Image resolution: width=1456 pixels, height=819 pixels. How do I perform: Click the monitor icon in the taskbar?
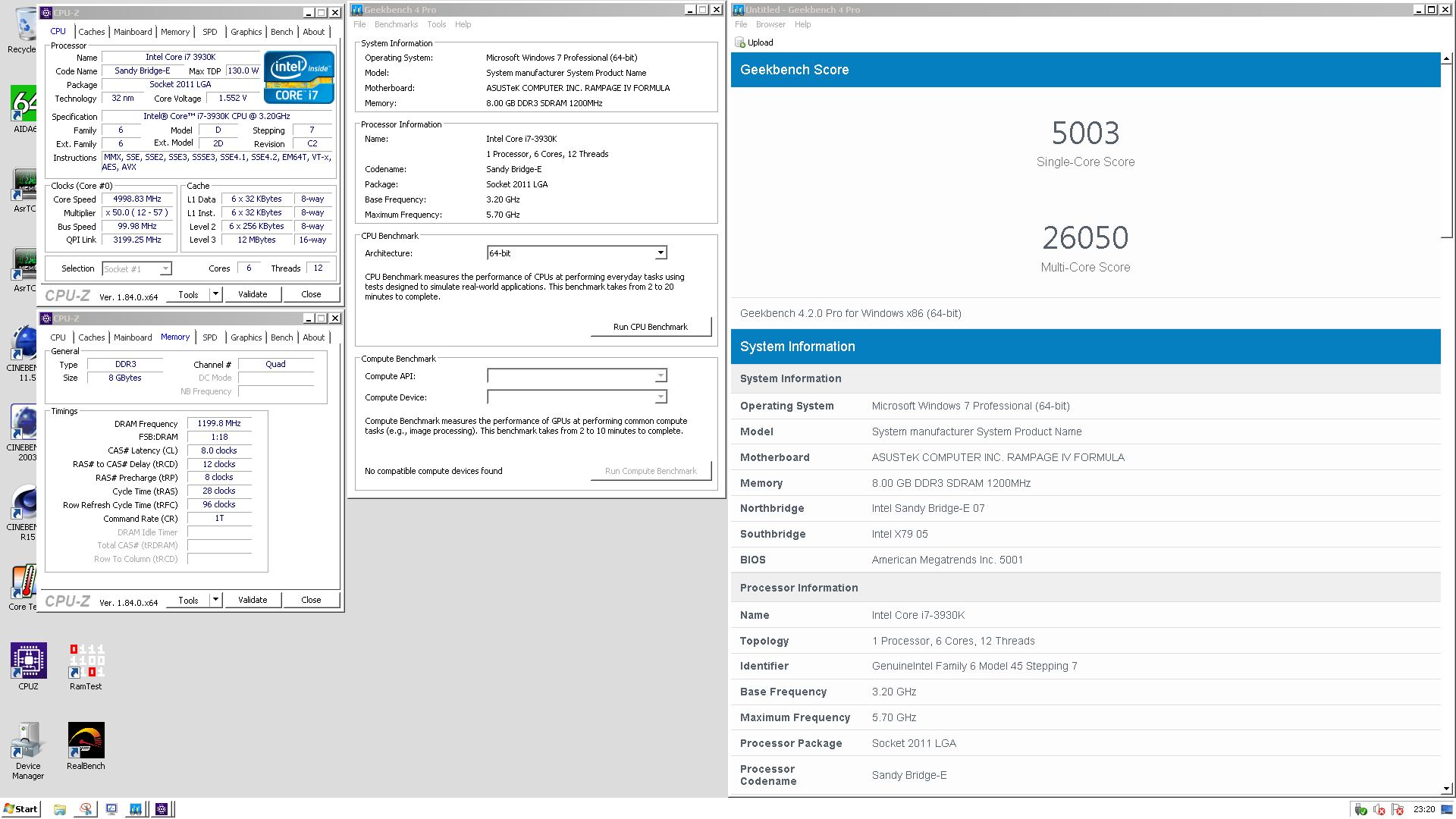coord(111,809)
